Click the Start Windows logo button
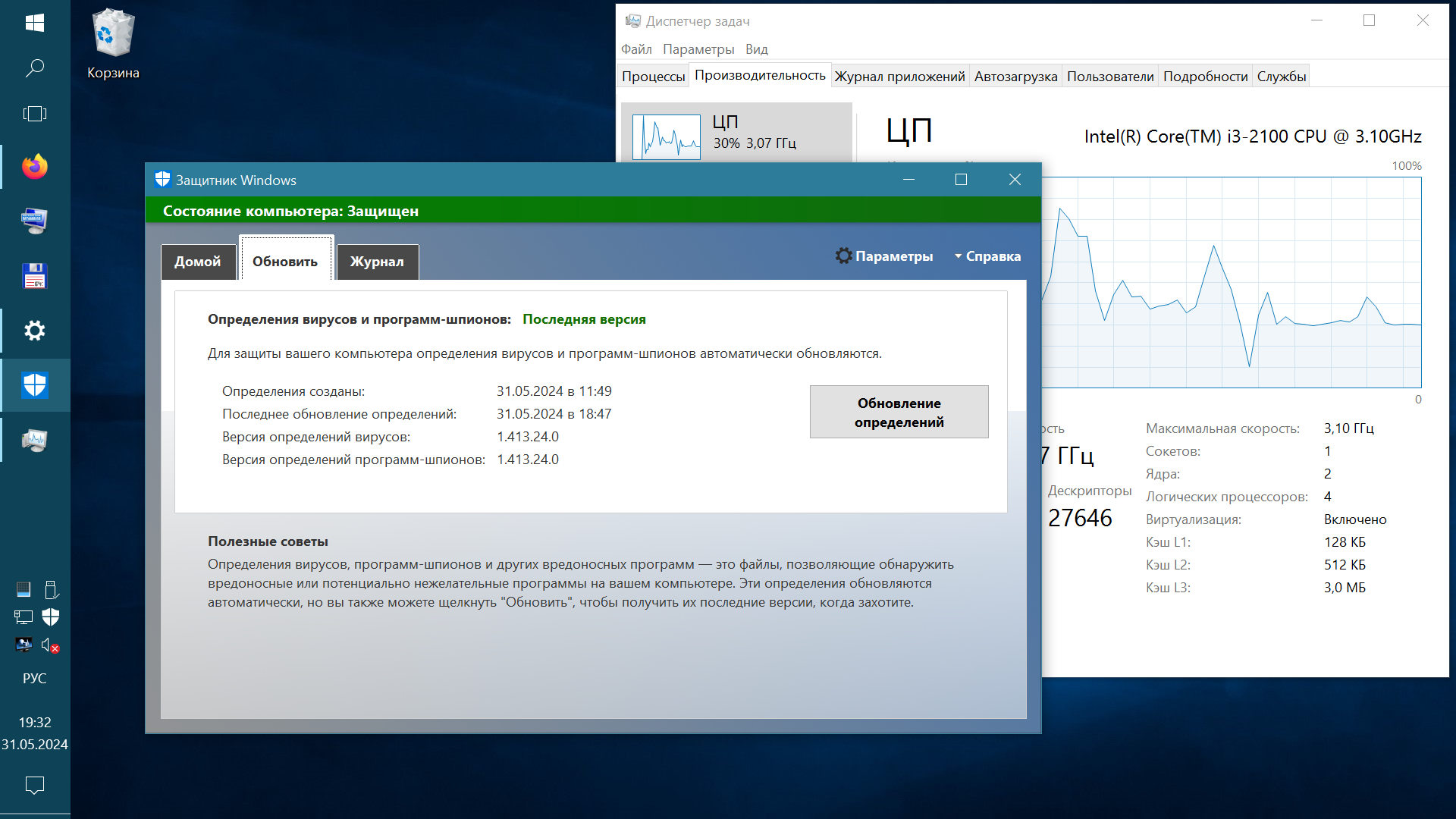This screenshot has height=819, width=1456. pos(35,23)
